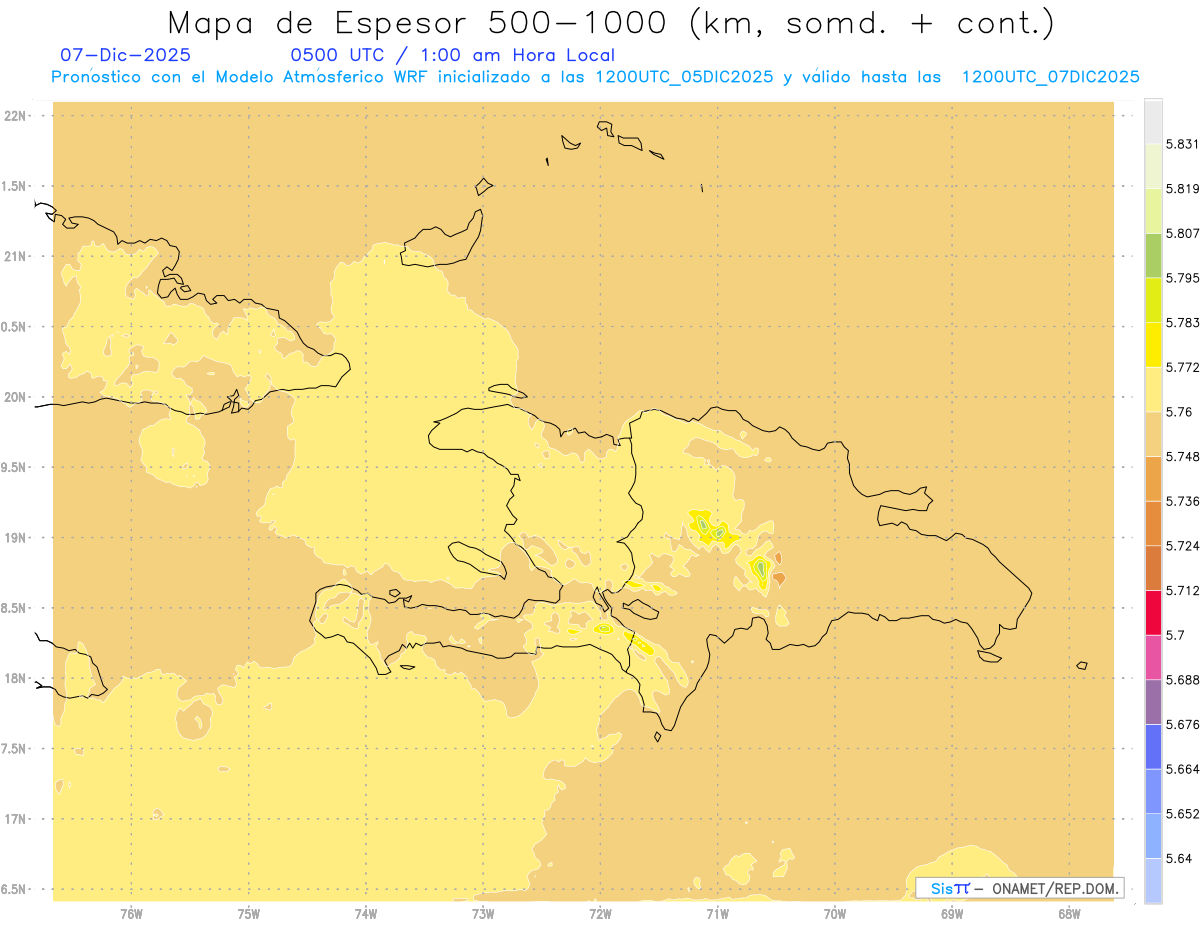Click the green legend band between 5.795 and 5.807
This screenshot has width=1200, height=927.
click(1153, 255)
